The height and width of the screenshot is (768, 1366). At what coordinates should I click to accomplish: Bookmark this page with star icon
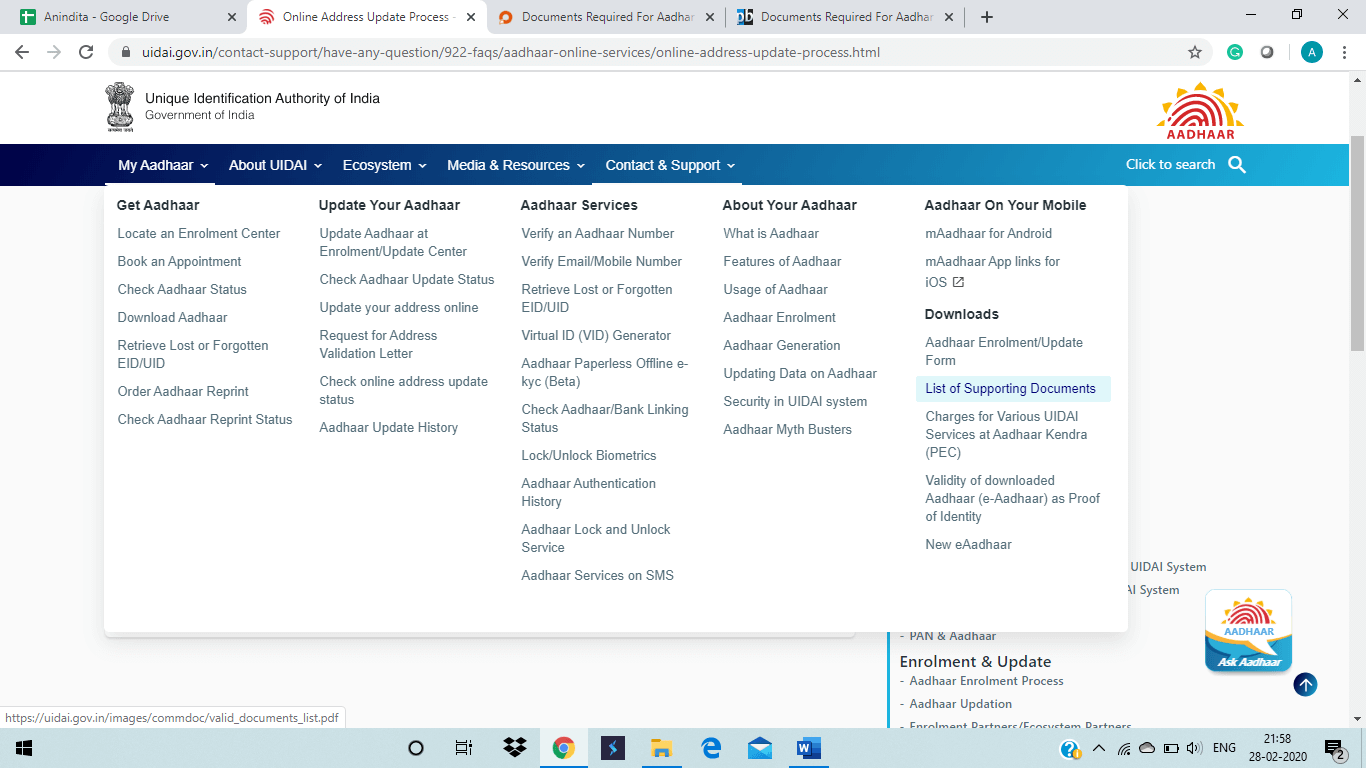tap(1194, 52)
